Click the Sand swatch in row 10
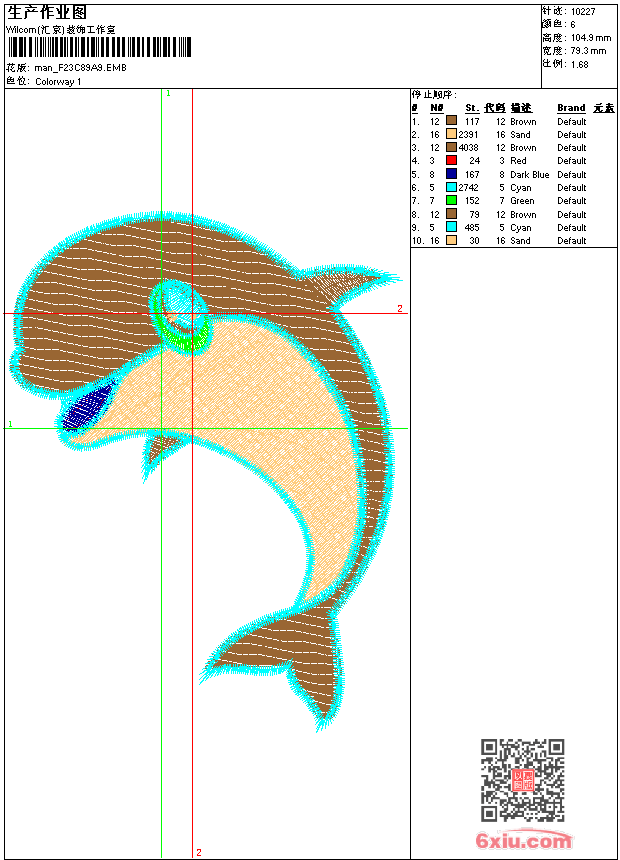This screenshot has width=620, height=860. pos(452,240)
